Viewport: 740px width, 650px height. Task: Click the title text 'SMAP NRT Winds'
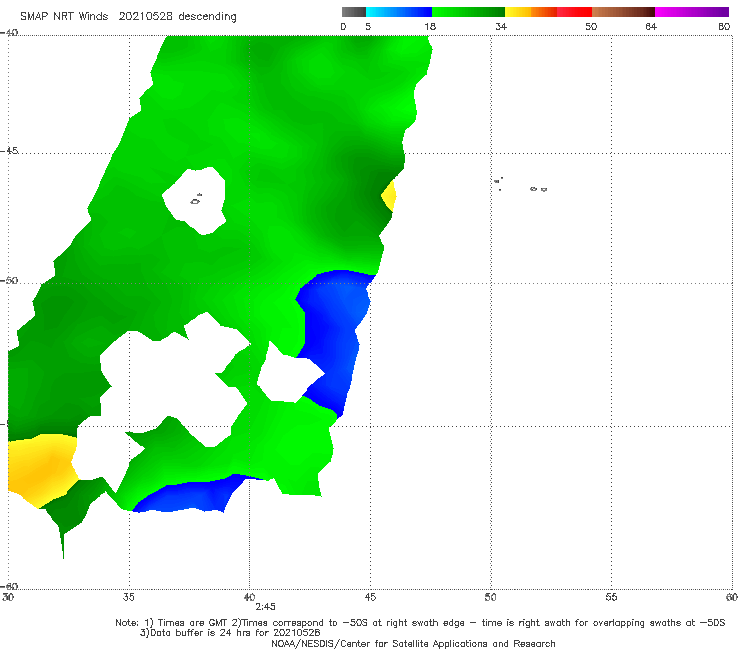[64, 16]
